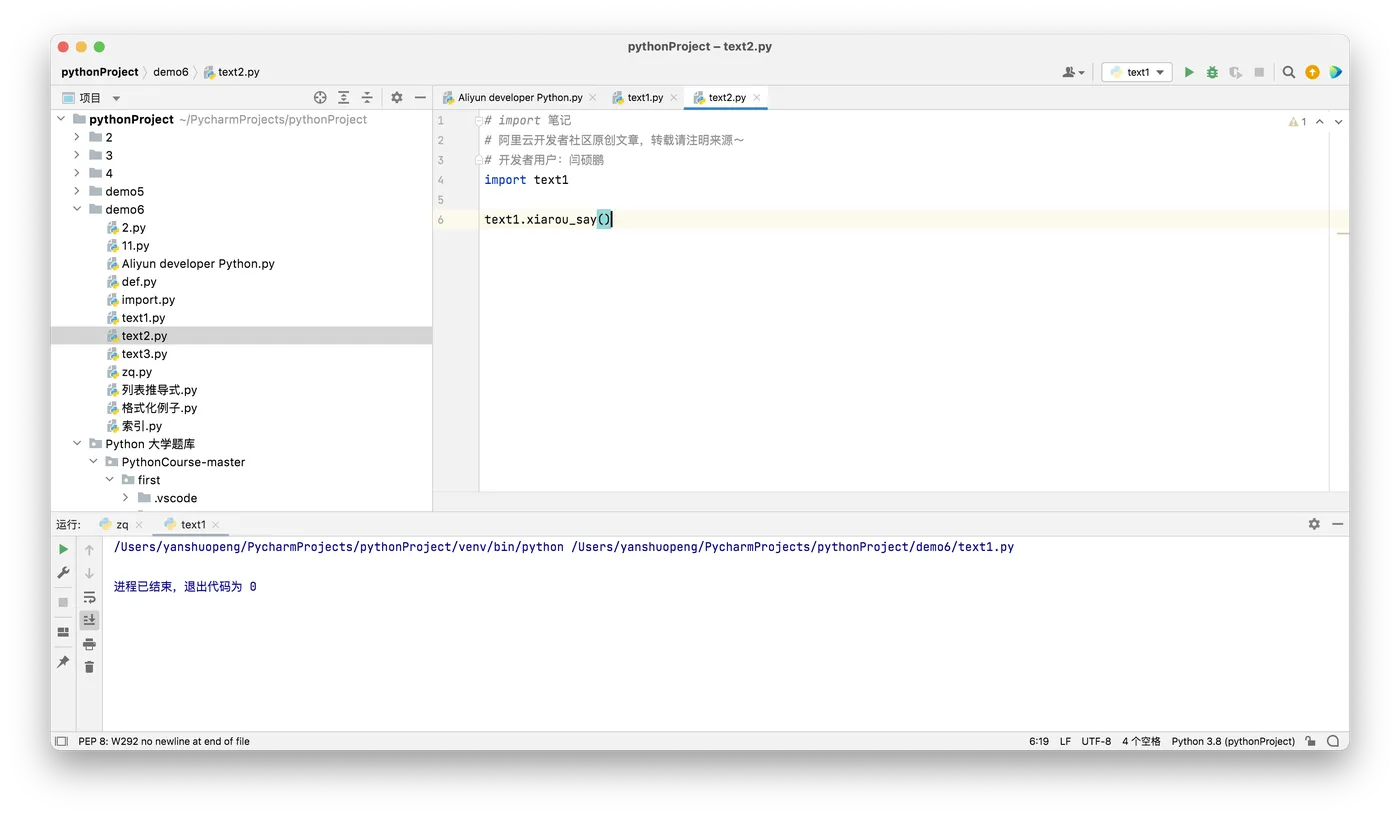The width and height of the screenshot is (1400, 817).
Task: Run with coverage icon in the toolbar
Action: 1236,72
